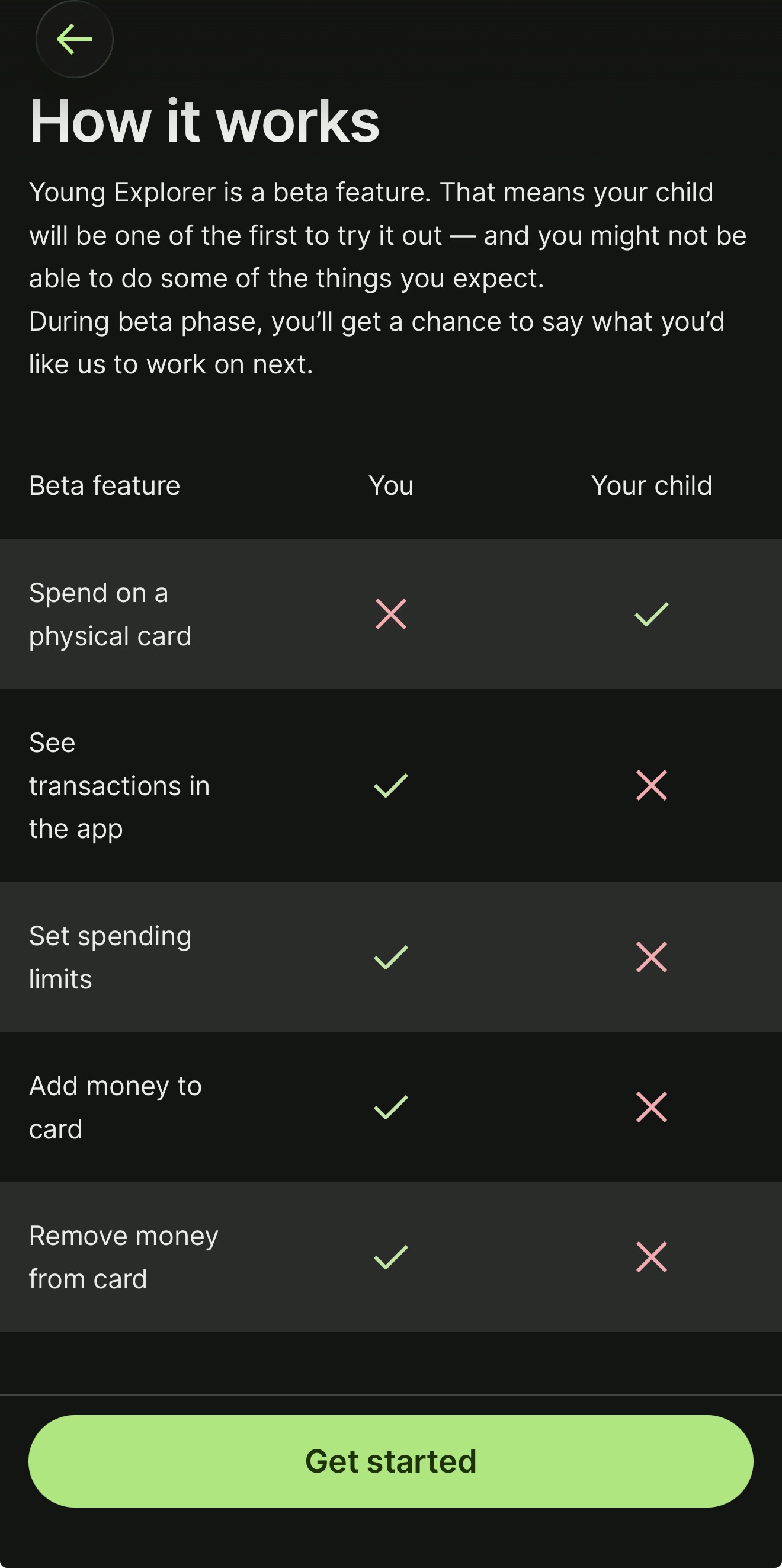
Task: Click the 'How it works' heading
Action: click(x=204, y=121)
